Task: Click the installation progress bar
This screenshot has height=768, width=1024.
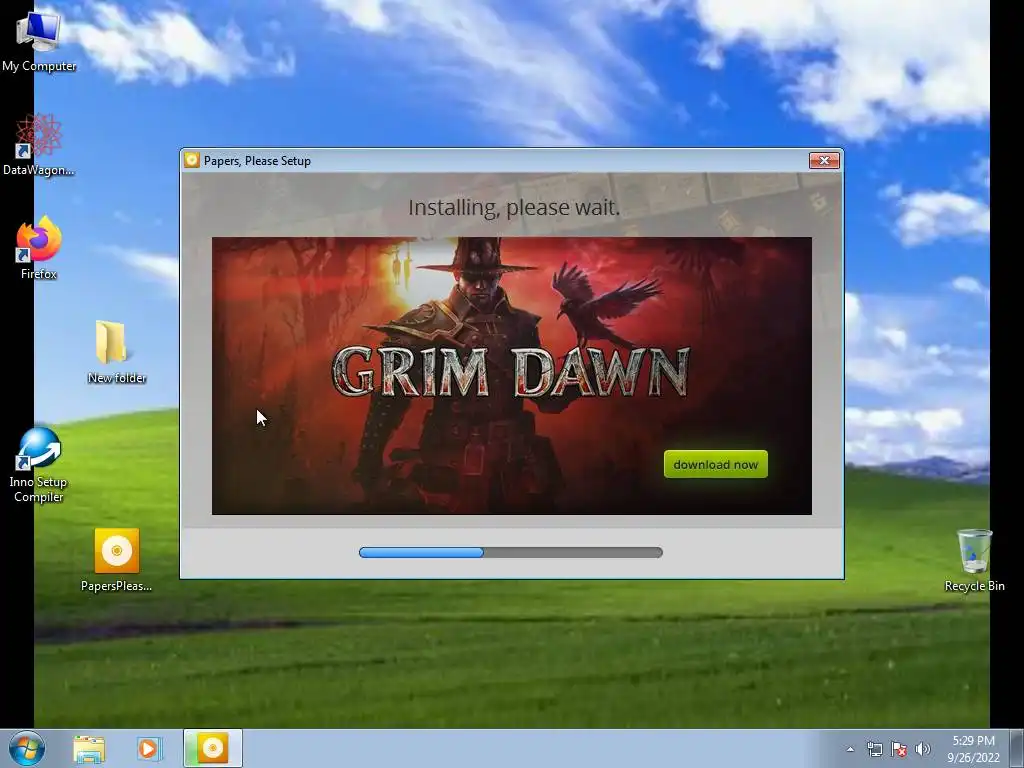Action: point(511,552)
